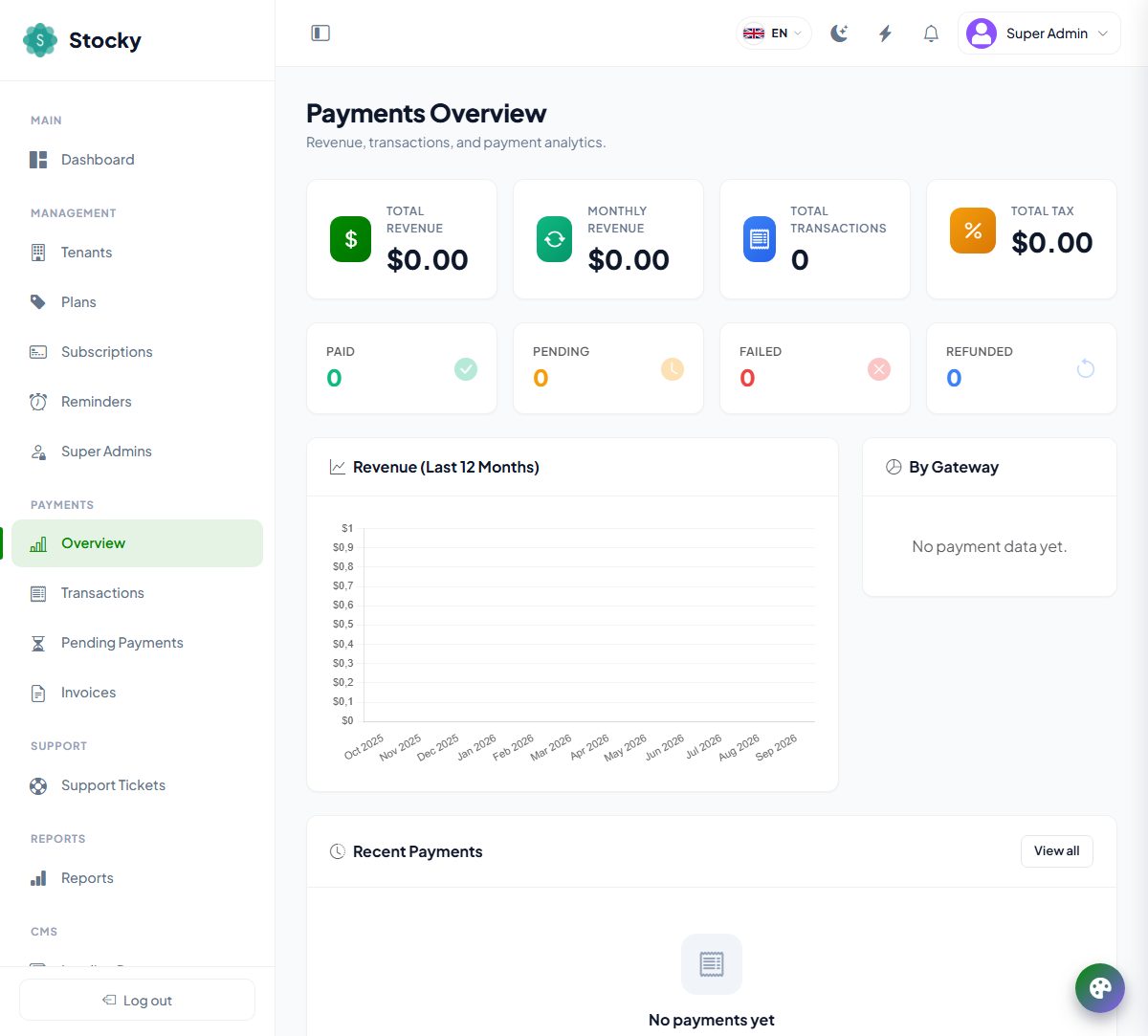This screenshot has height=1036, width=1148.
Task: Click the Tenants building icon
Action: pyautogui.click(x=38, y=253)
